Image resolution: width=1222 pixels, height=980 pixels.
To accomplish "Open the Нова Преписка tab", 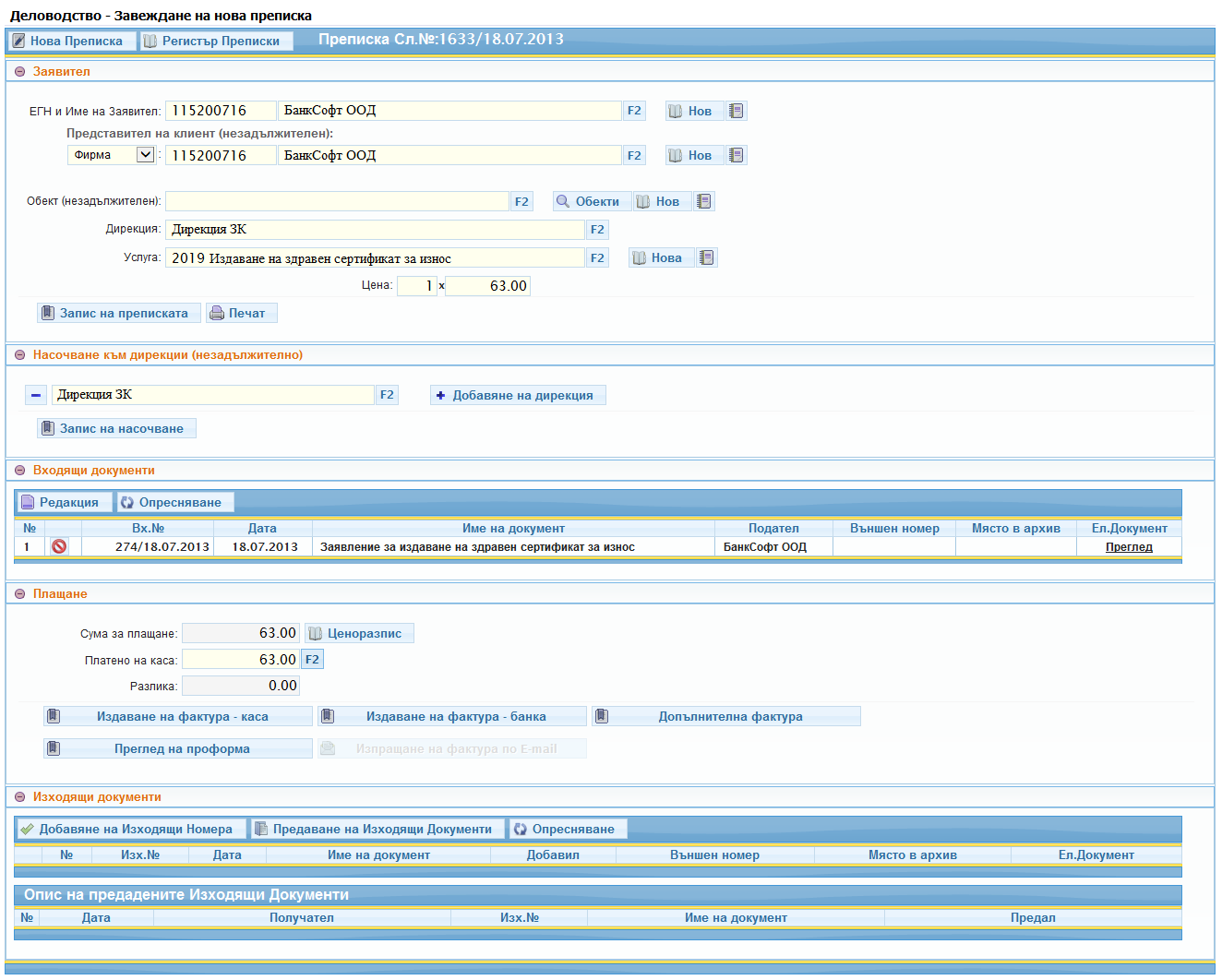I will [72, 41].
